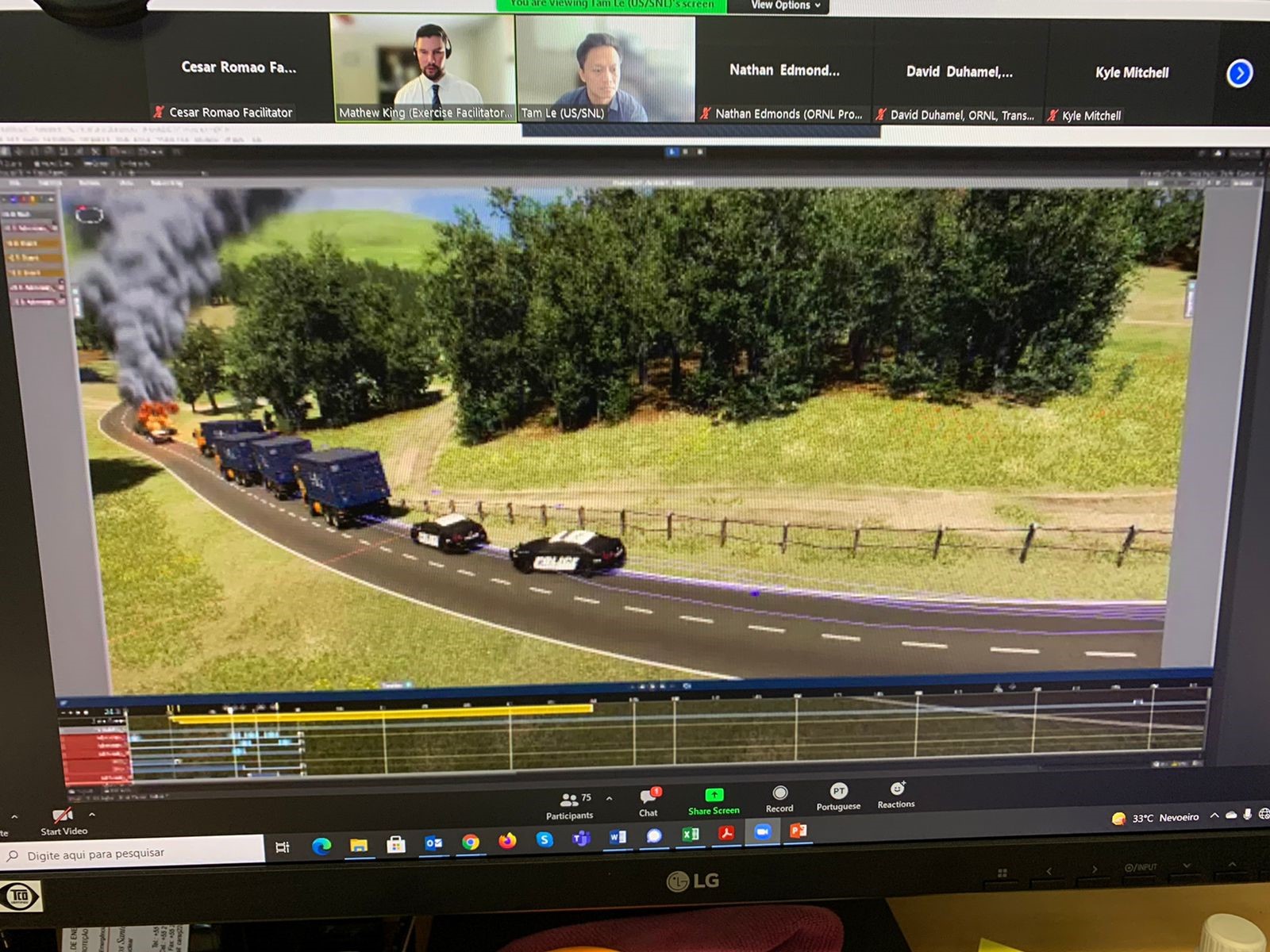
Task: Expand the View Options dropdown
Action: click(785, 6)
